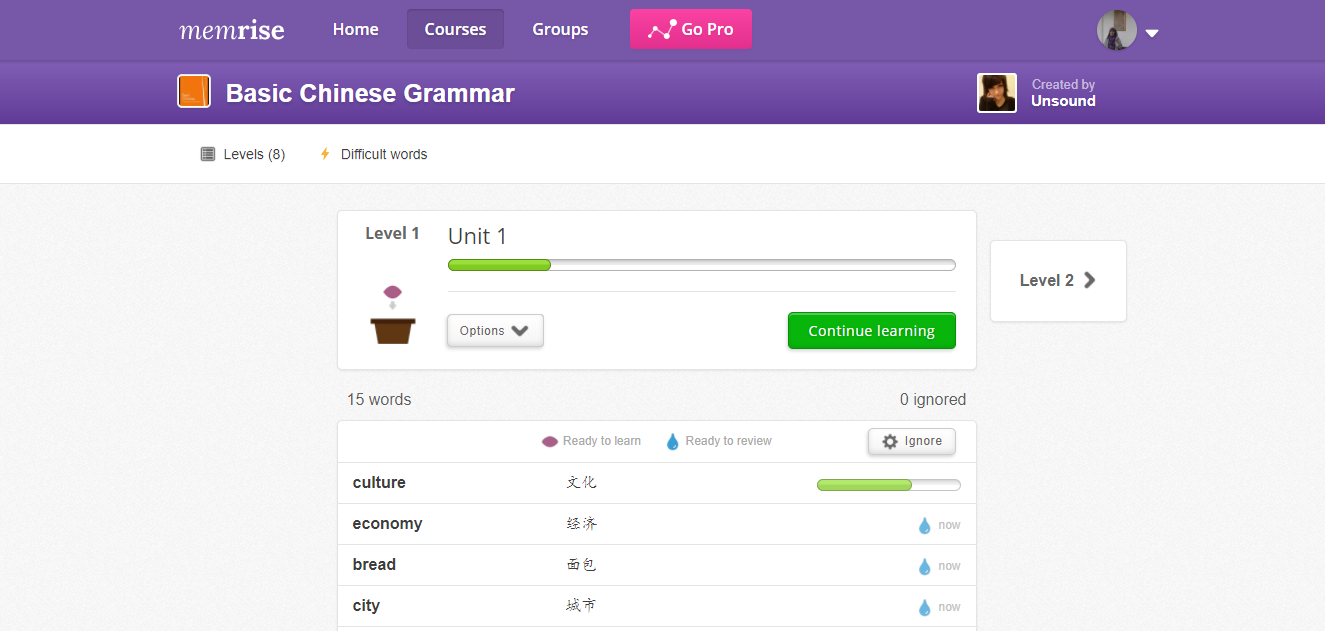Open creator Unsound's profile
The image size is (1325, 631).
pyautogui.click(x=1063, y=101)
